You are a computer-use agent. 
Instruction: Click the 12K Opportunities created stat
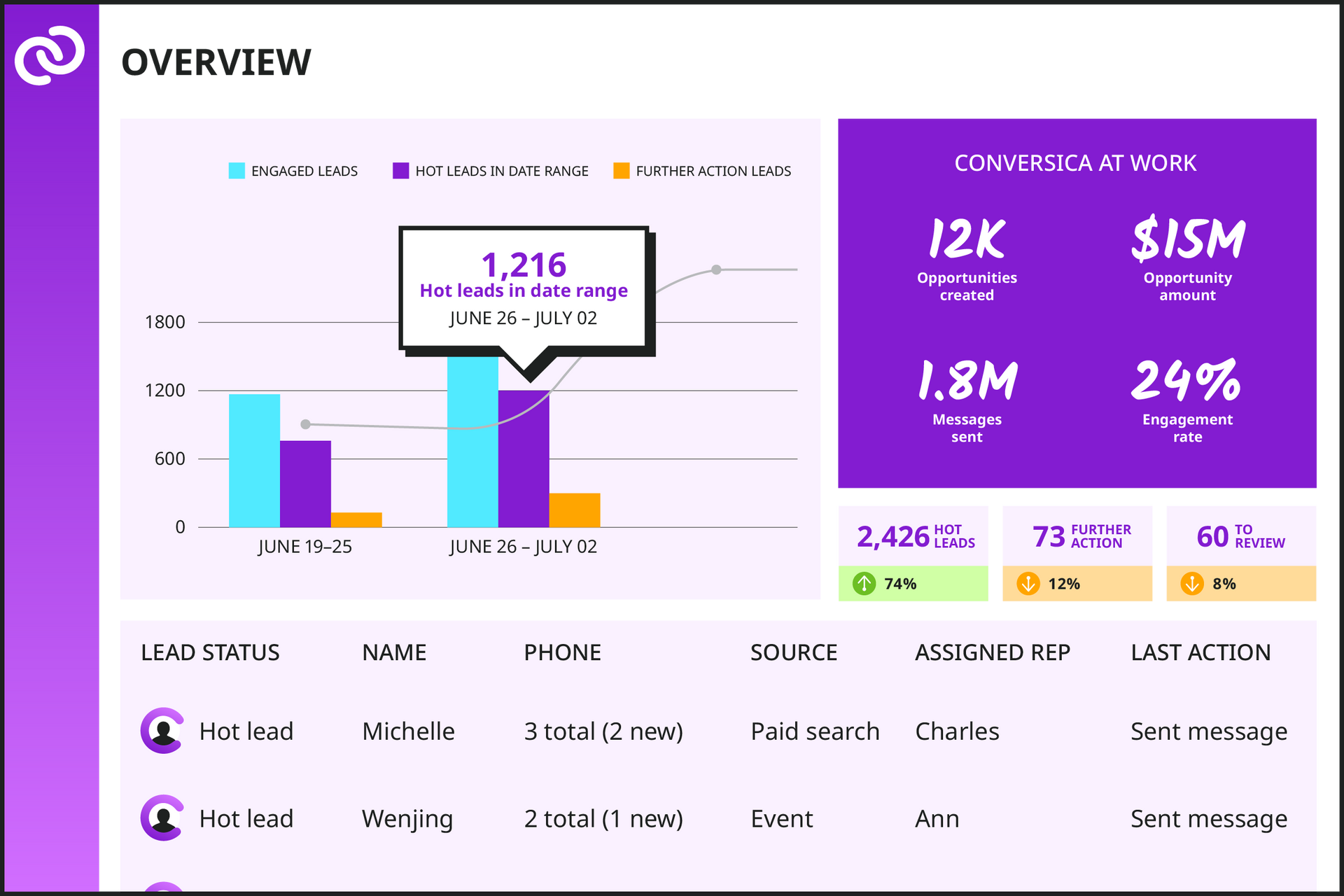coord(967,260)
